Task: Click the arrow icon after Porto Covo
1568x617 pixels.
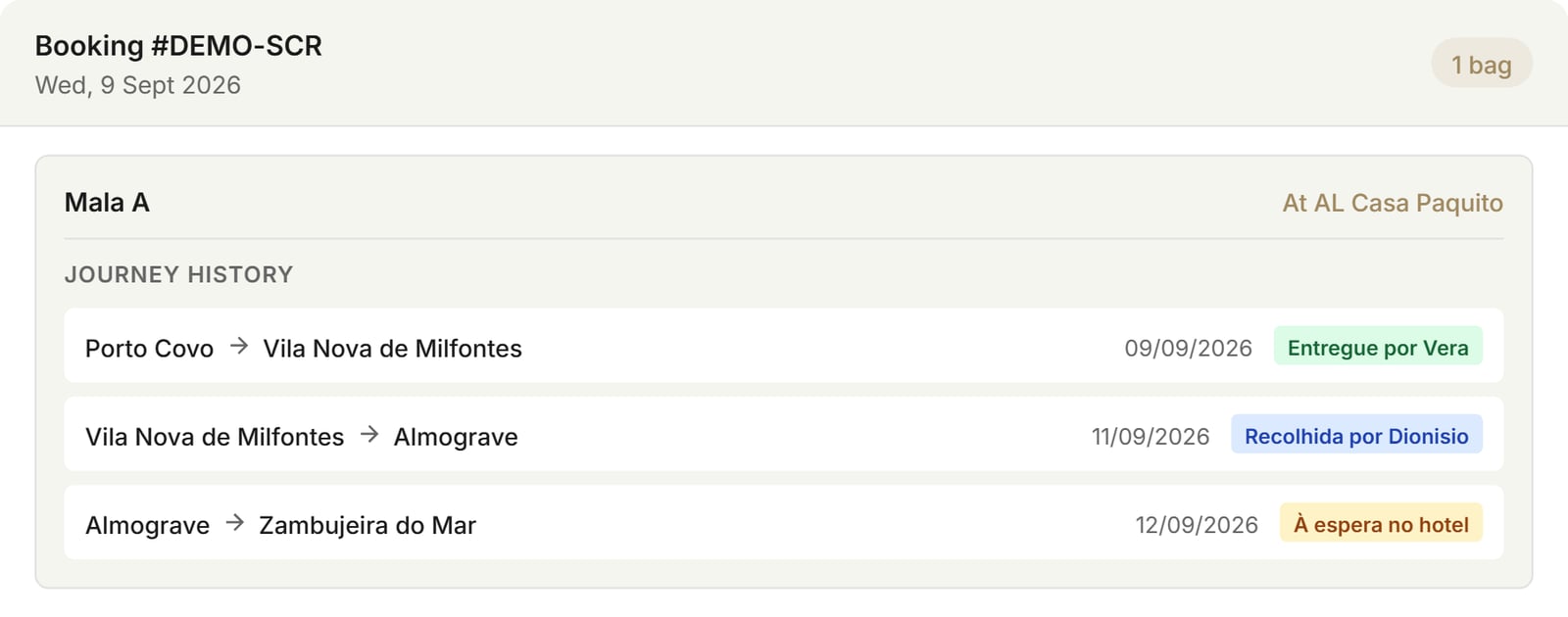Action: [x=238, y=347]
